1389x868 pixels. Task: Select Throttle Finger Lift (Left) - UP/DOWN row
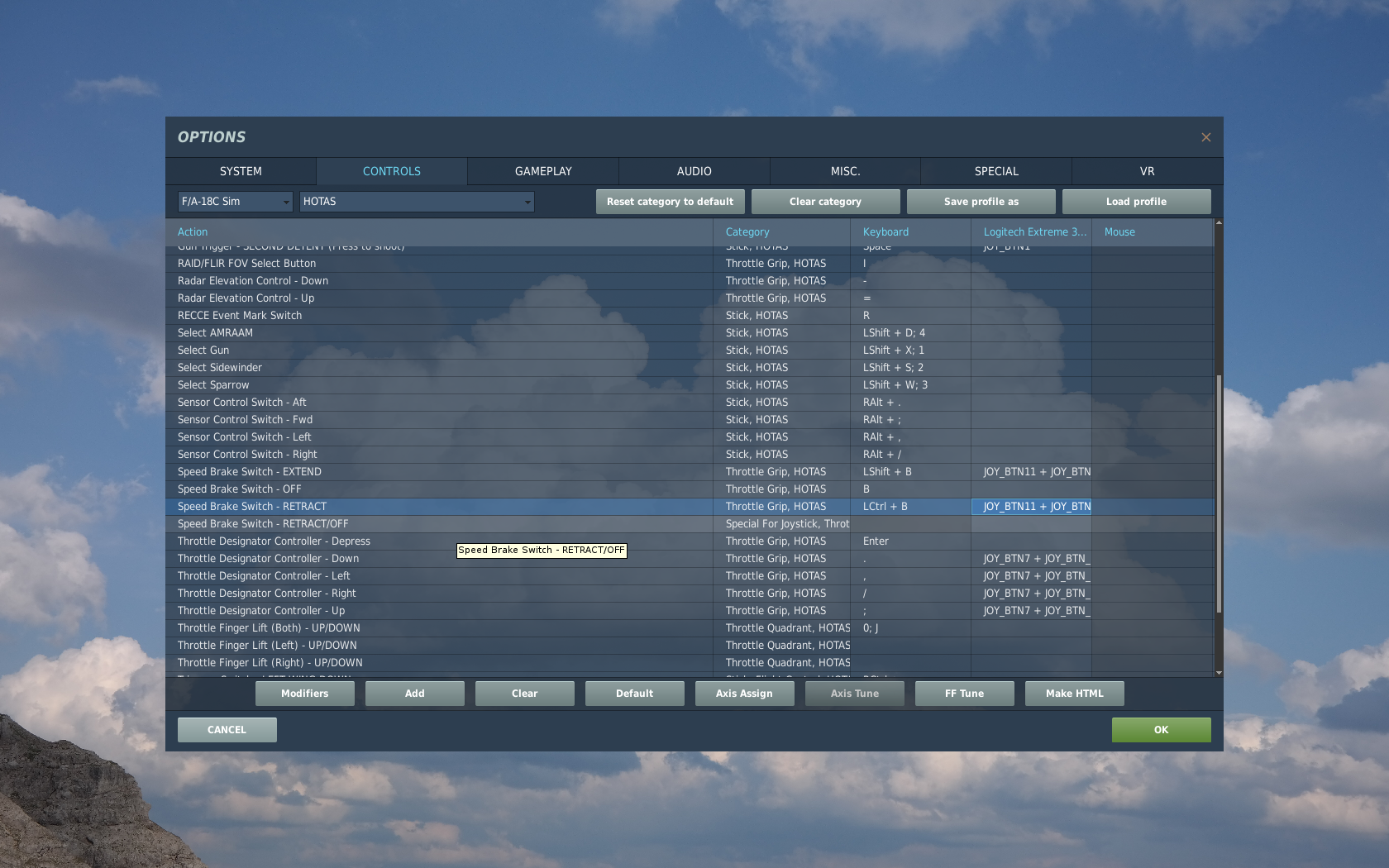690,646
